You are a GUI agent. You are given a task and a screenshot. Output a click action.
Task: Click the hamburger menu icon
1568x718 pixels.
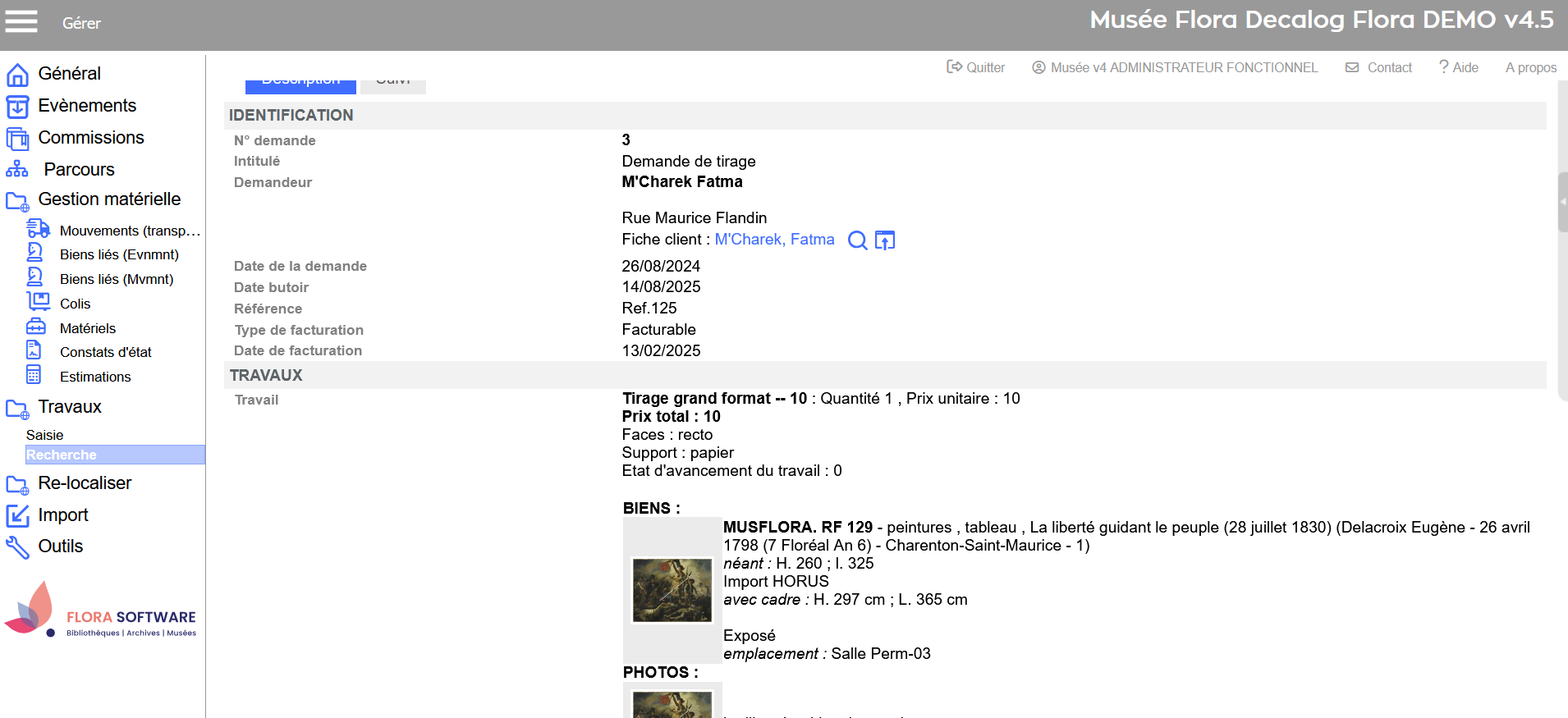(21, 21)
